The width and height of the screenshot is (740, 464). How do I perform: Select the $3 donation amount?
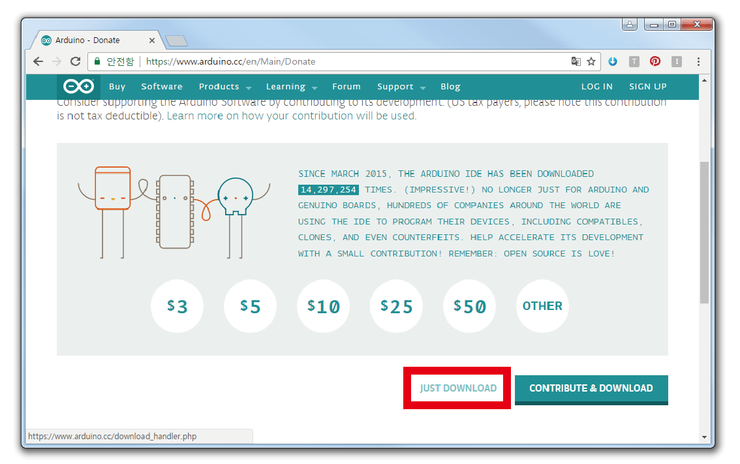pyautogui.click(x=177, y=306)
